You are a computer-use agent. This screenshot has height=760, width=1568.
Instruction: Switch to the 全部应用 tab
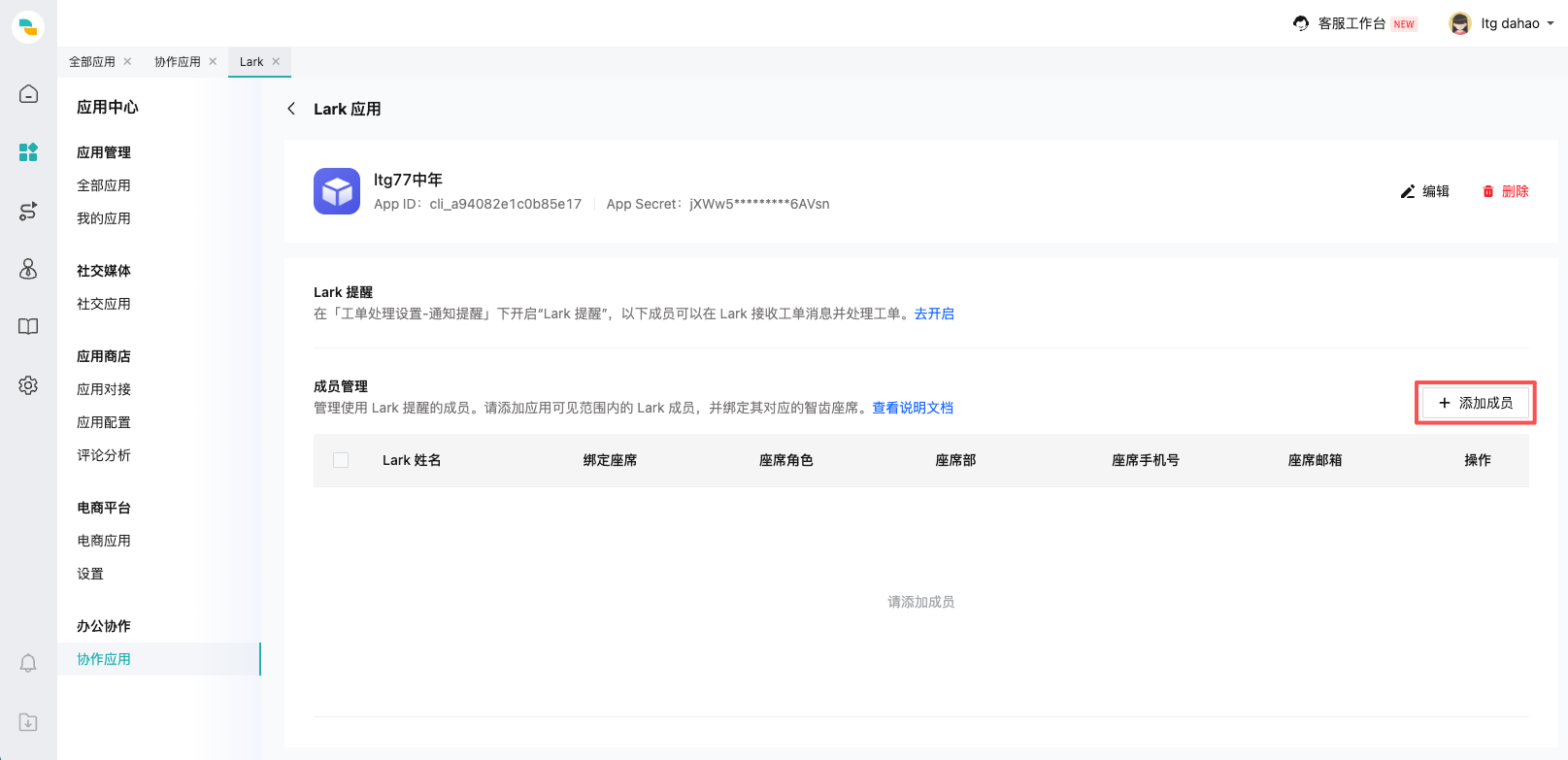point(92,62)
